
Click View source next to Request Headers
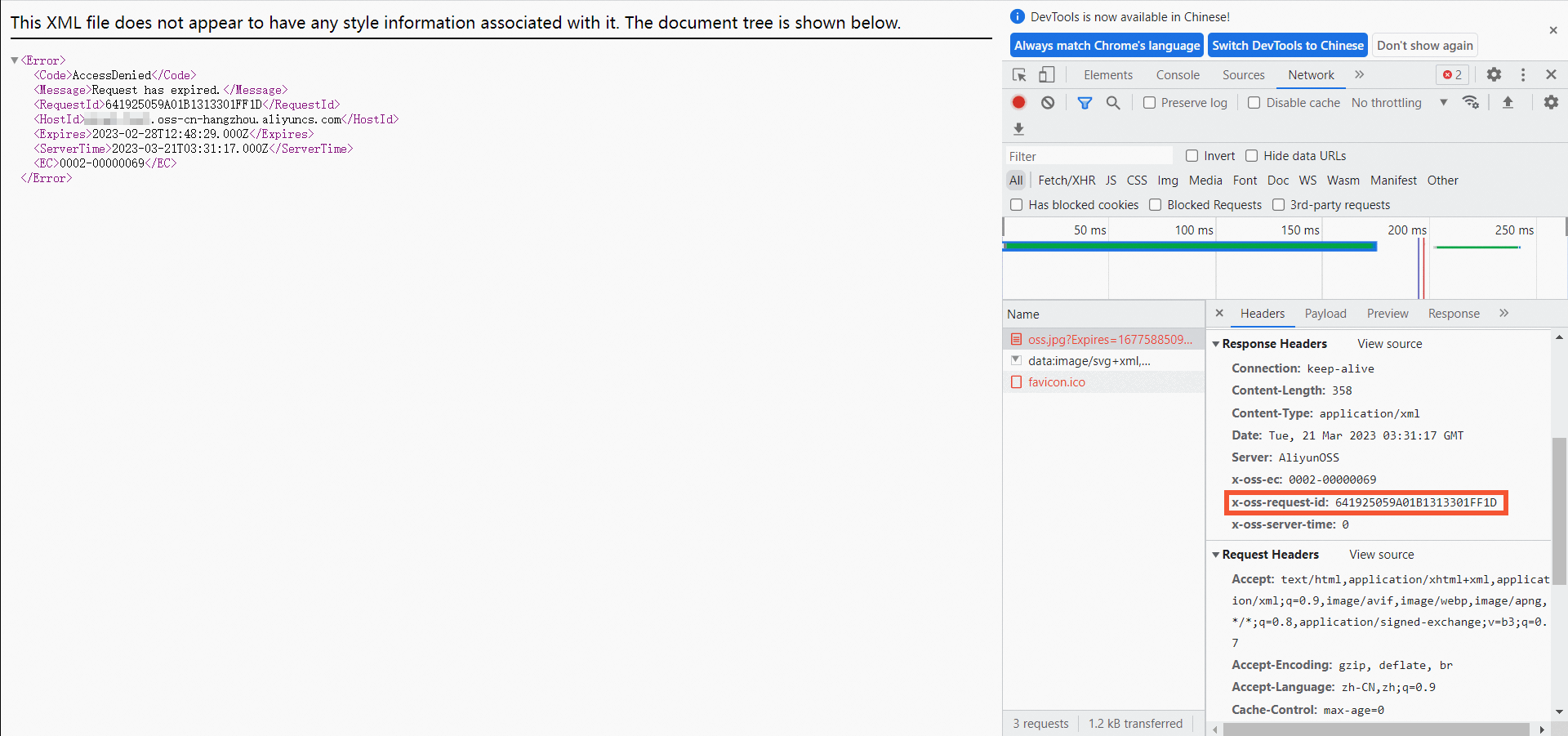pyautogui.click(x=1381, y=554)
